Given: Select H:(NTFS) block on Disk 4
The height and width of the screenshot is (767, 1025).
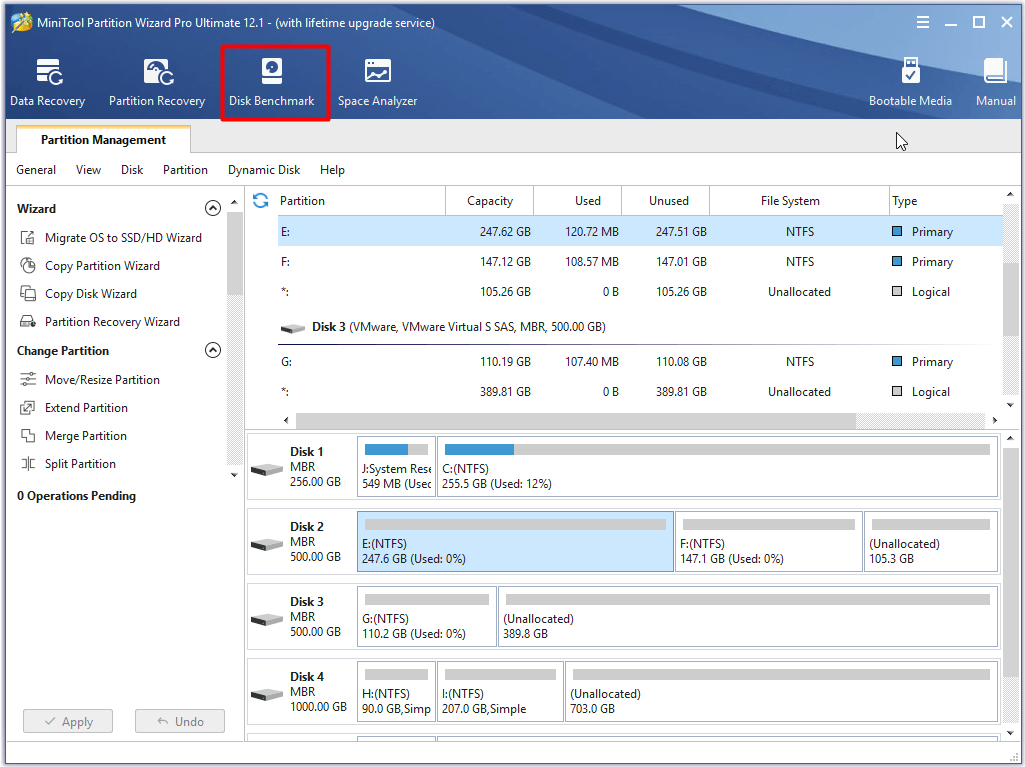Looking at the screenshot, I should (x=396, y=692).
